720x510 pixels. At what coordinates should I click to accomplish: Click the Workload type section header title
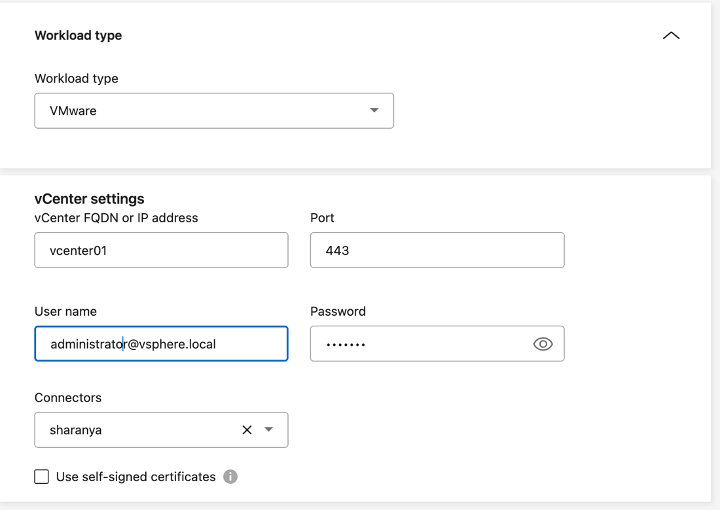(78, 35)
